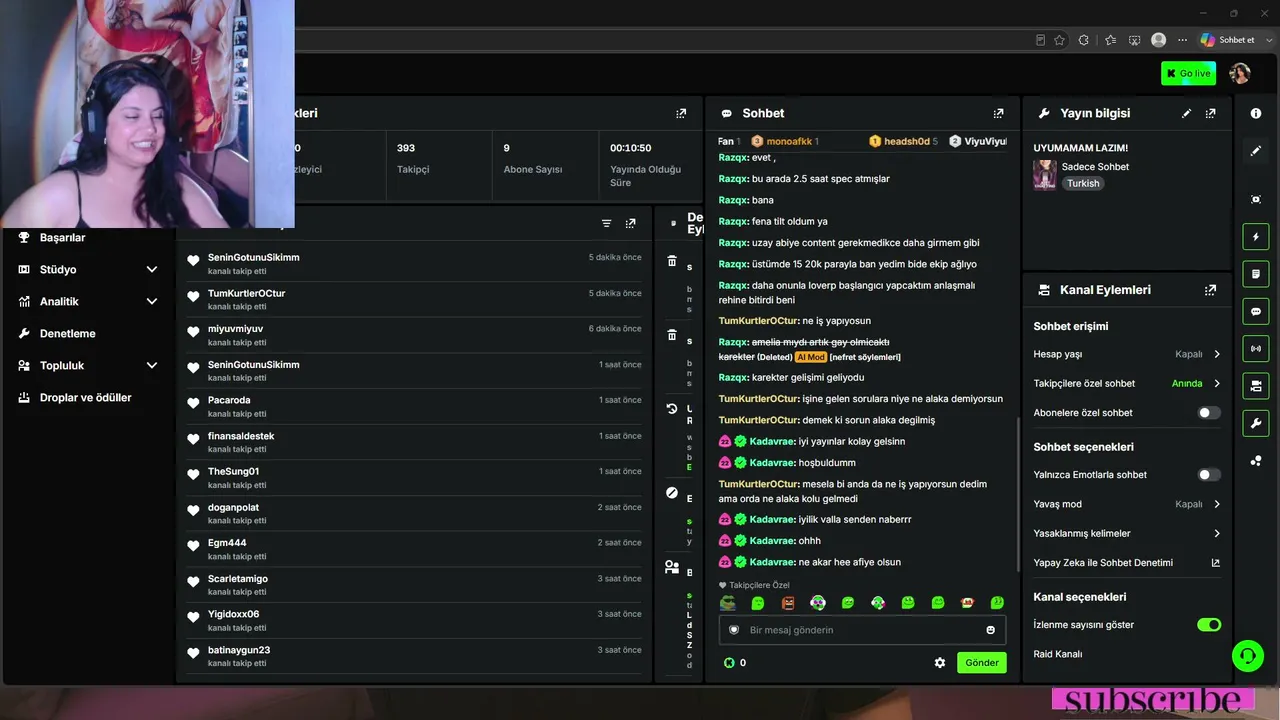The height and width of the screenshot is (720, 1280).
Task: Click the ban circle icon in moderator actions
Action: pyautogui.click(x=672, y=494)
